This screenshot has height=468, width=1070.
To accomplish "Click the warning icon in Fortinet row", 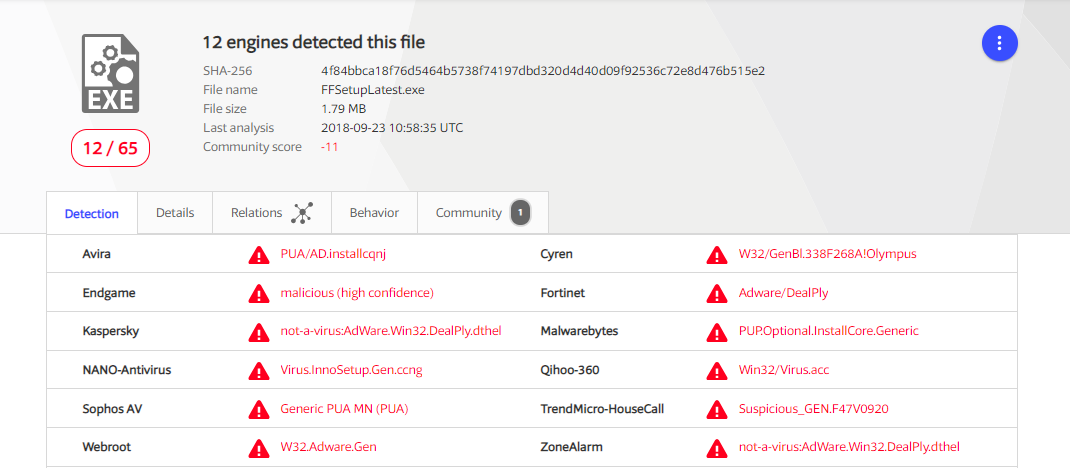I will 717,293.
